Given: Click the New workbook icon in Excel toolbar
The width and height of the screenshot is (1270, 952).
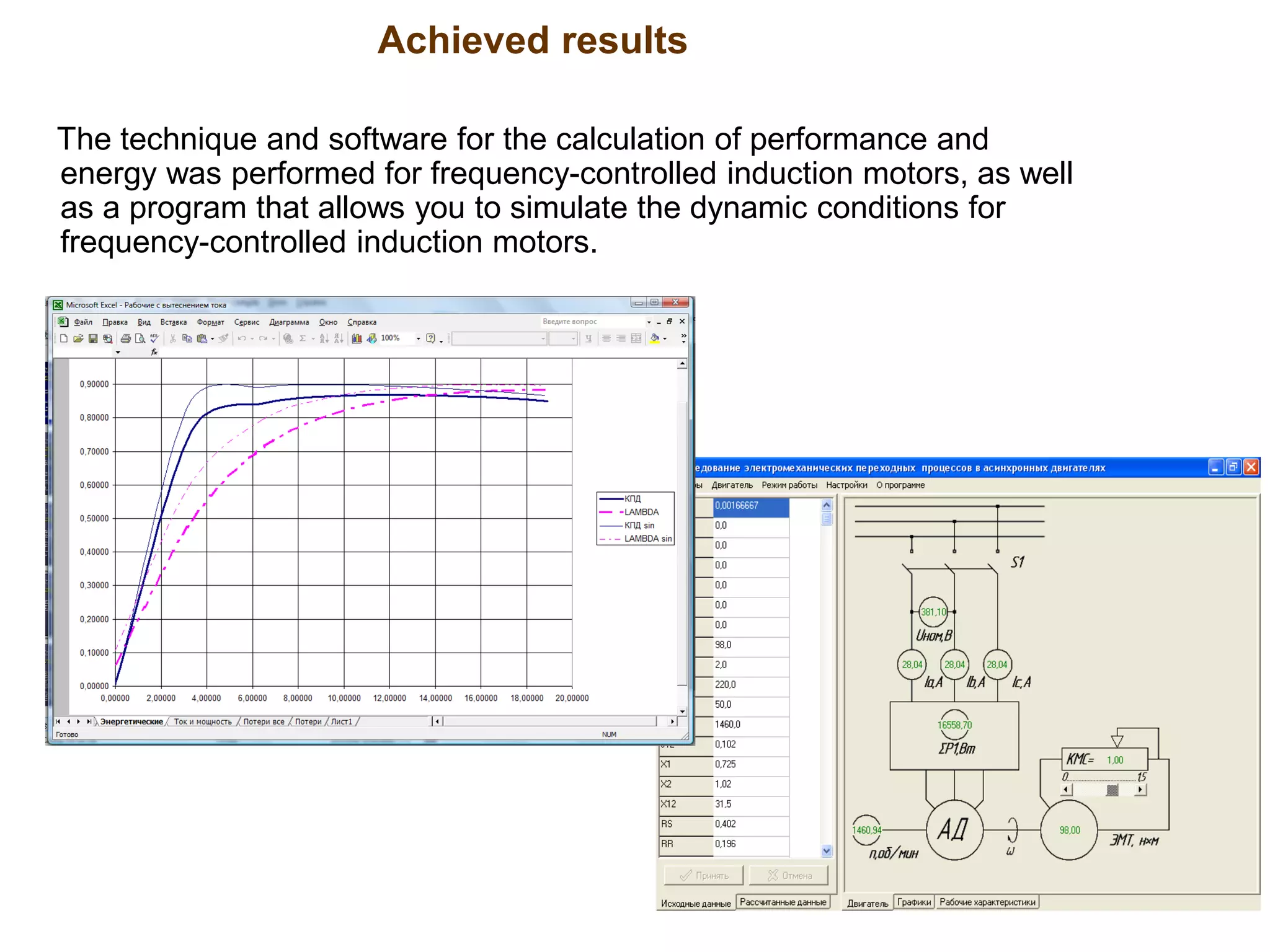Looking at the screenshot, I should pos(64,338).
